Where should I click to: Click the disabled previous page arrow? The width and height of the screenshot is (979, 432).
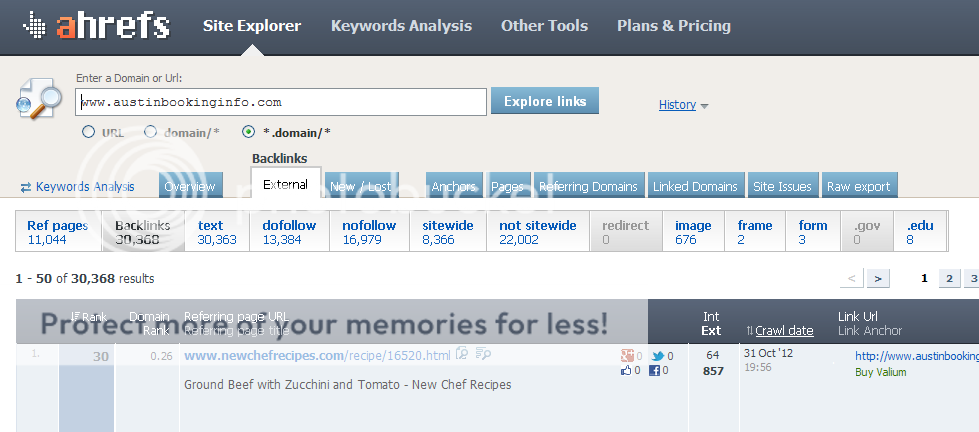pos(852,278)
